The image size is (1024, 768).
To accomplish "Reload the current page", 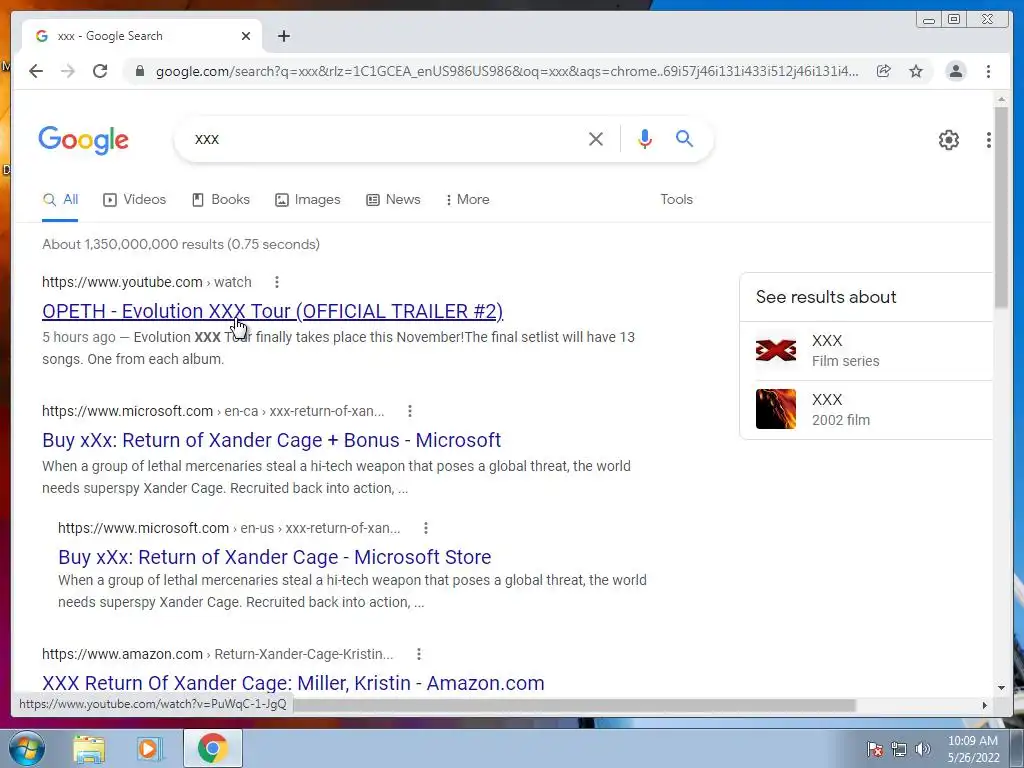I will coord(100,71).
